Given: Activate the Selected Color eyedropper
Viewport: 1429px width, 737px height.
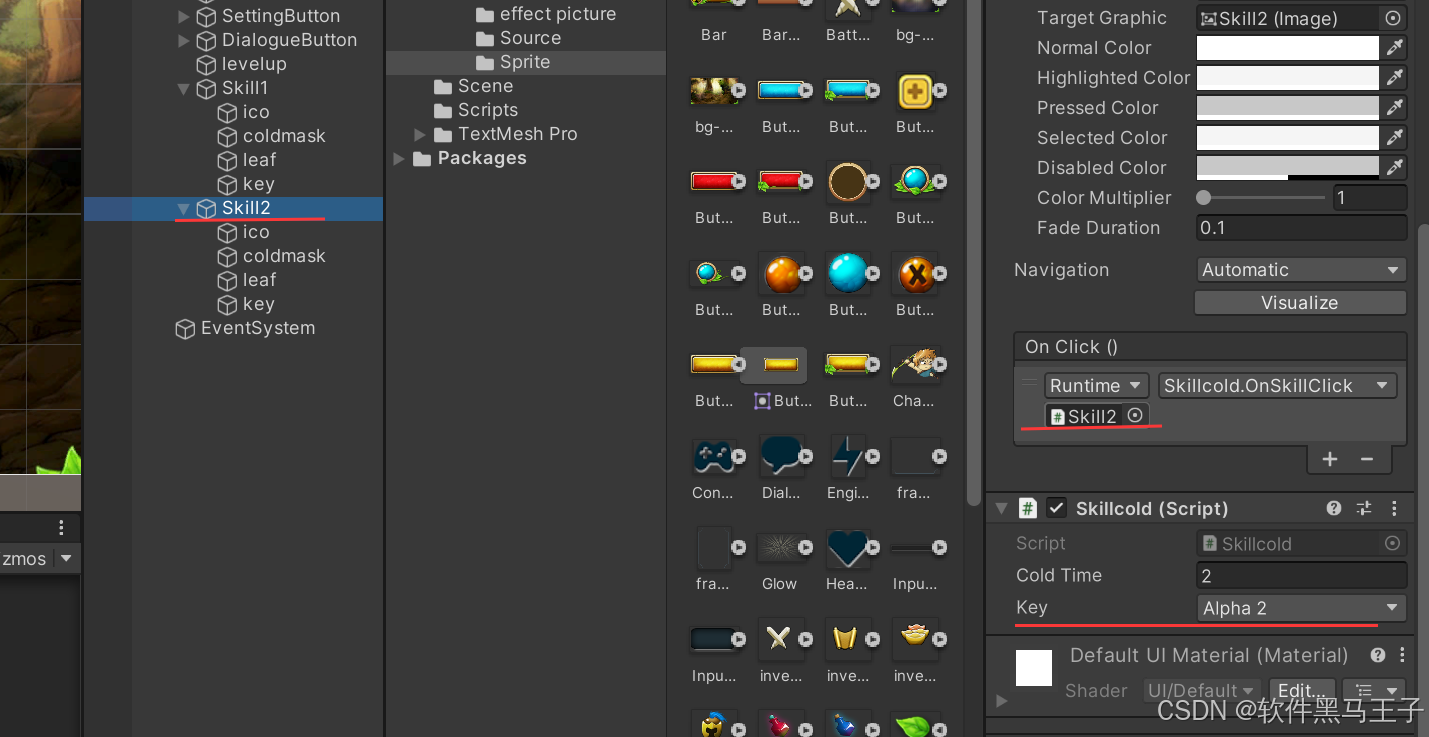Looking at the screenshot, I should (x=1394, y=138).
